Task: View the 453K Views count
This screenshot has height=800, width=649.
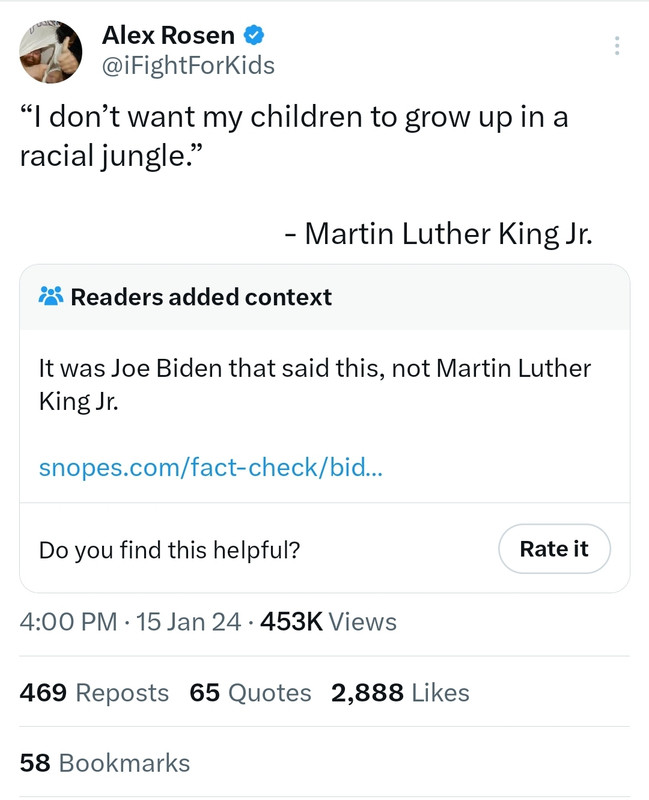Action: (328, 622)
